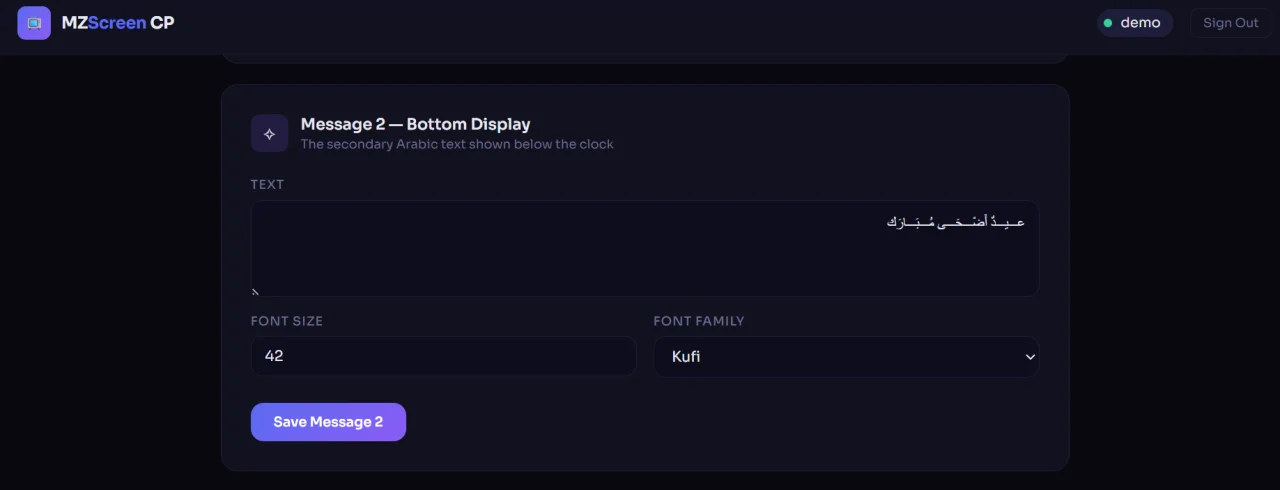Click the MZScreen CP title text
The width and height of the screenshot is (1280, 490).
click(118, 23)
